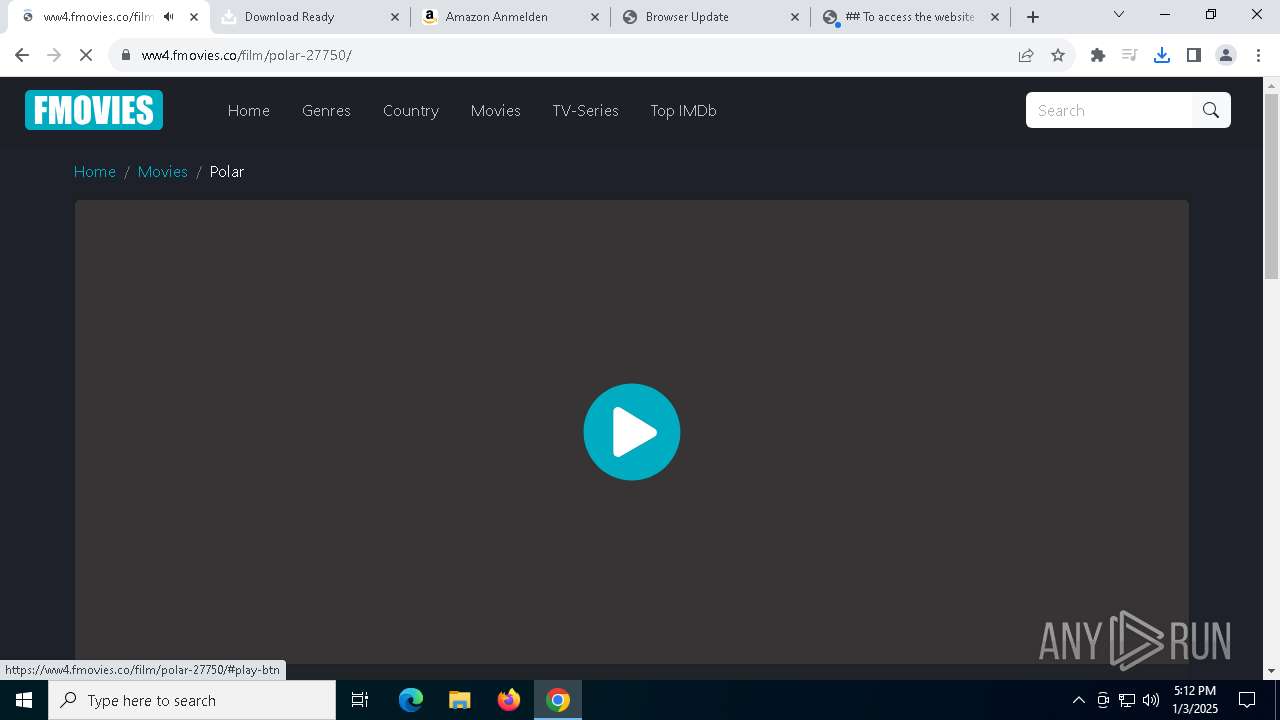
Task: Go to Movies breadcrumb link
Action: point(163,172)
